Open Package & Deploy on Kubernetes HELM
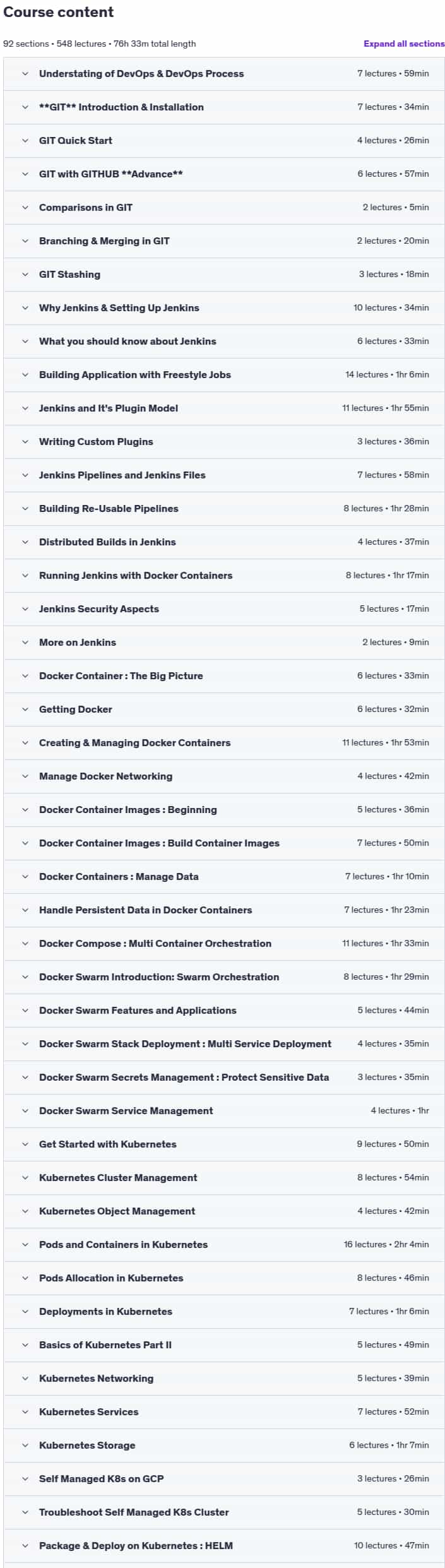The image size is (445, 1568). click(224, 1546)
